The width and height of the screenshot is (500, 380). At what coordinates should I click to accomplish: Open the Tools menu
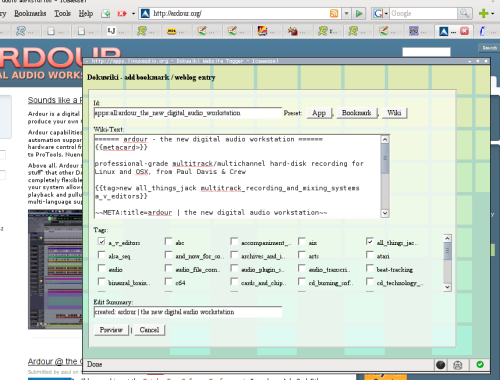click(x=63, y=14)
